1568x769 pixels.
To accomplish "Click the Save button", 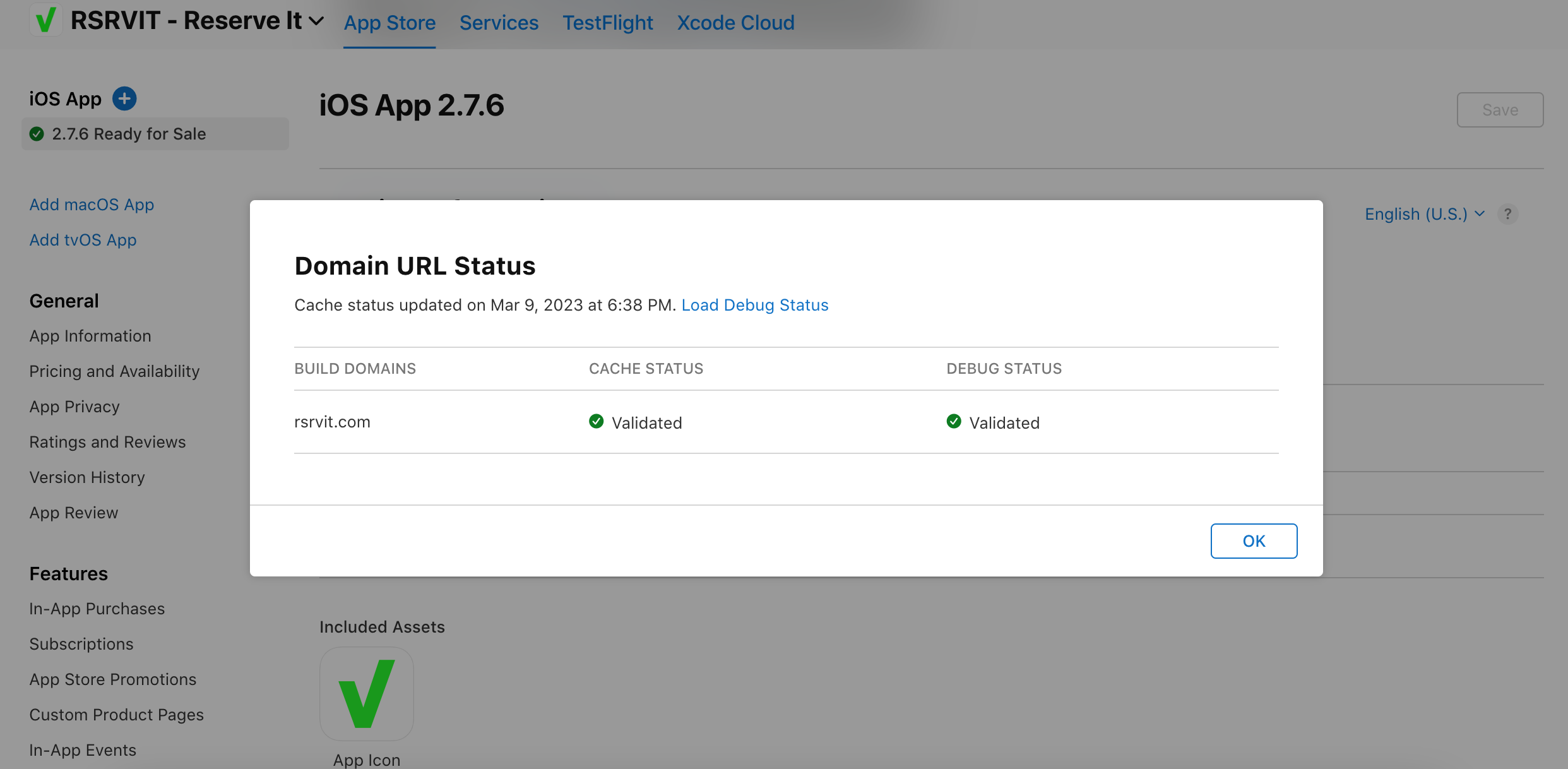I will (1500, 110).
